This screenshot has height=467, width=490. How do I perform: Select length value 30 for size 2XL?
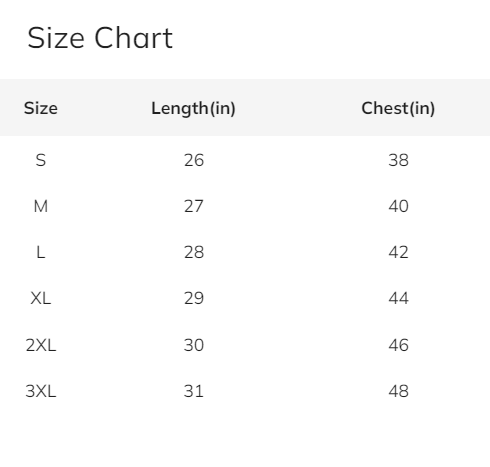tap(194, 345)
